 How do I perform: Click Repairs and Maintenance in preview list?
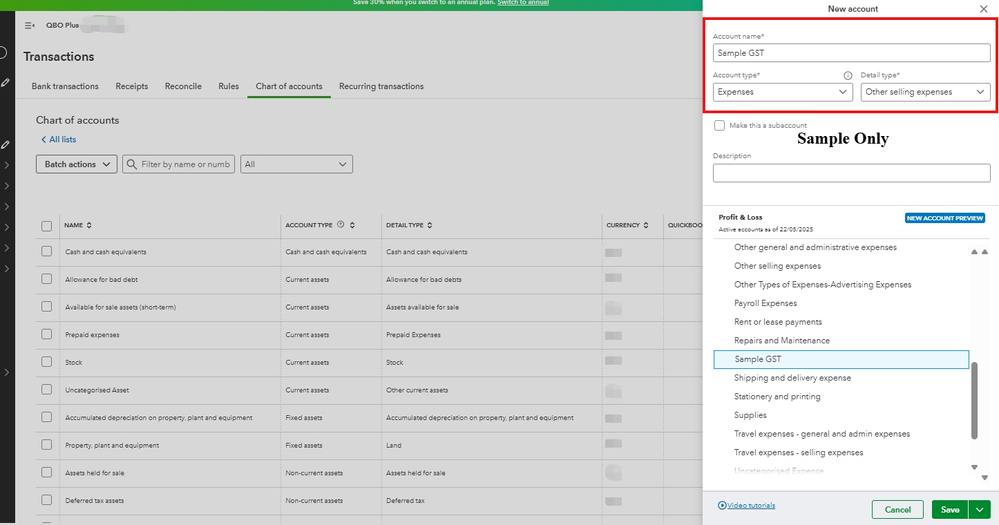[x=782, y=340]
